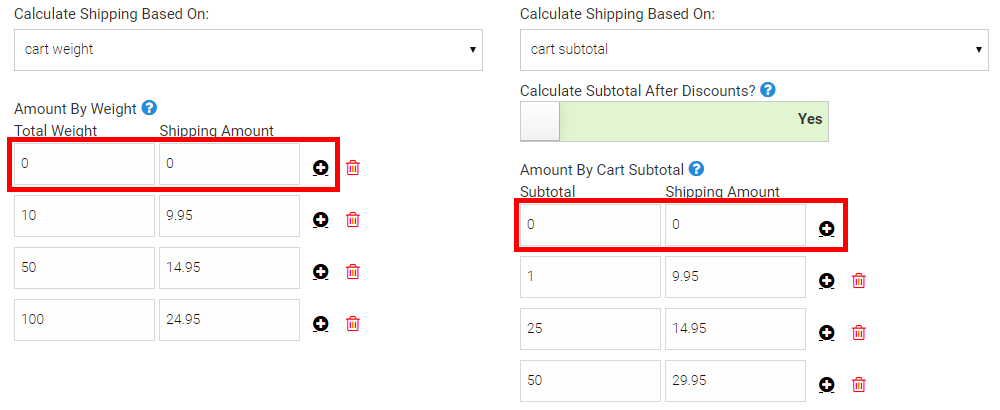Screen dimensions: 1000x410
Task: Delete the weight 0 shipping row
Action: (x=352, y=168)
